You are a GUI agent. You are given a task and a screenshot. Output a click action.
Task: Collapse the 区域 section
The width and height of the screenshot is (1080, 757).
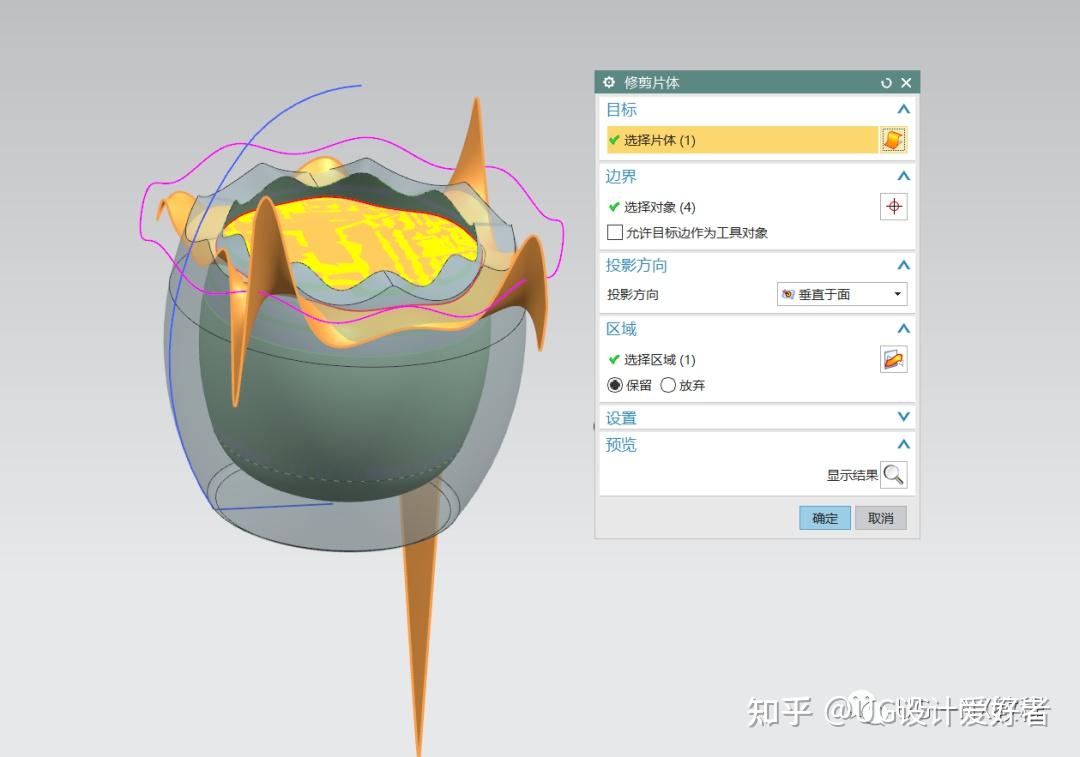(903, 328)
